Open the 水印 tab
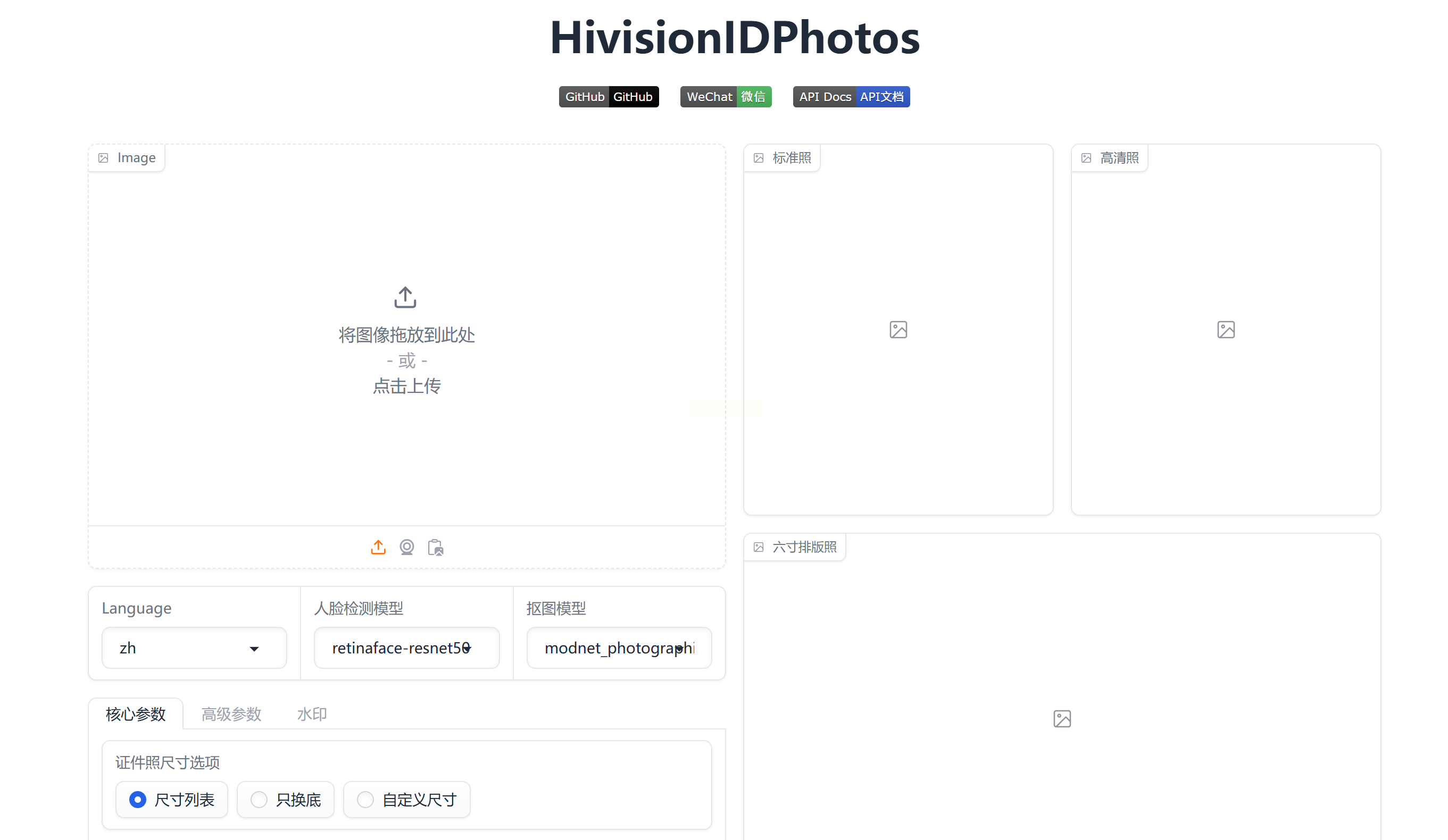The height and width of the screenshot is (840, 1448). click(x=311, y=713)
